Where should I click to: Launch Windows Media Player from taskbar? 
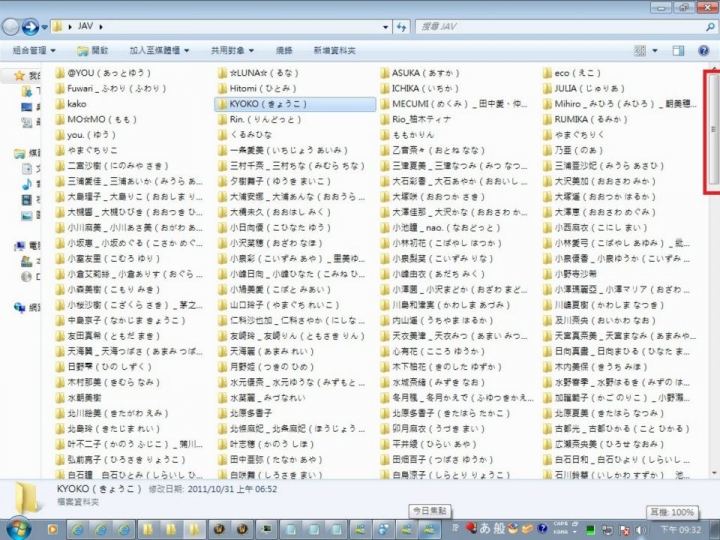tap(52, 529)
